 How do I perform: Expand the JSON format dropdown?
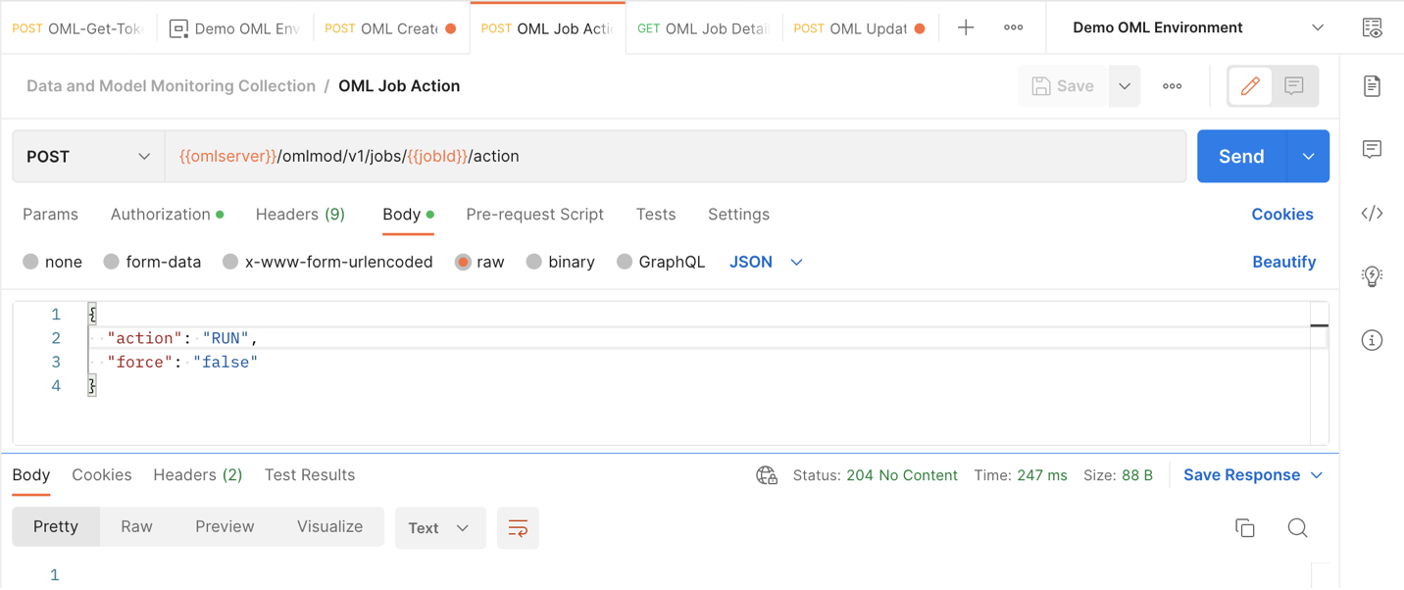766,262
